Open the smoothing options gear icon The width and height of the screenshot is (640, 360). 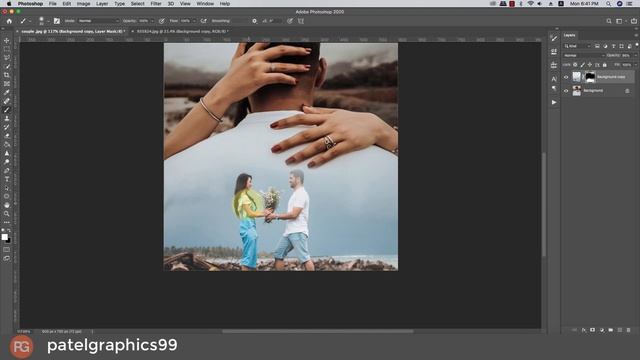click(254, 21)
